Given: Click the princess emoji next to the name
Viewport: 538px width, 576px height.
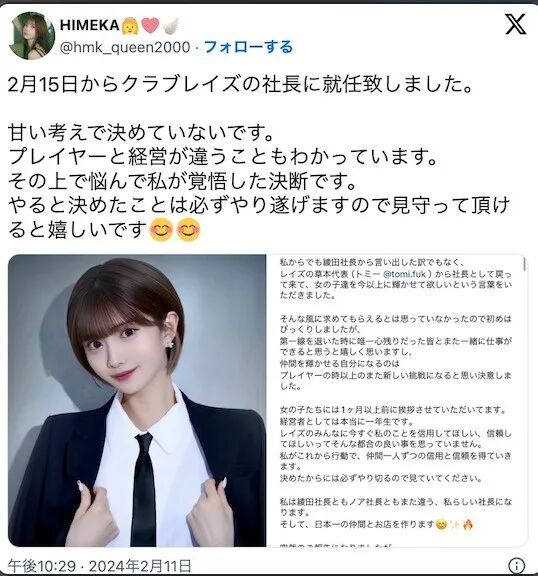Looking at the screenshot, I should 130,25.
